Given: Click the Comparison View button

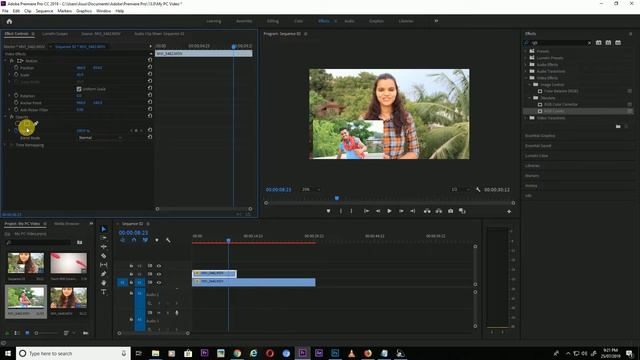Looking at the screenshot, I should [x=462, y=211].
